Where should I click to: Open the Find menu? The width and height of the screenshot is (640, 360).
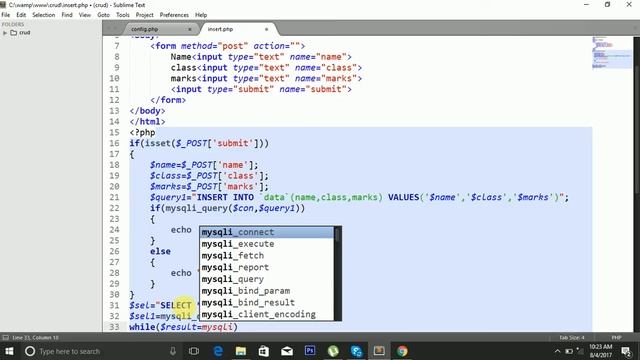pos(67,15)
